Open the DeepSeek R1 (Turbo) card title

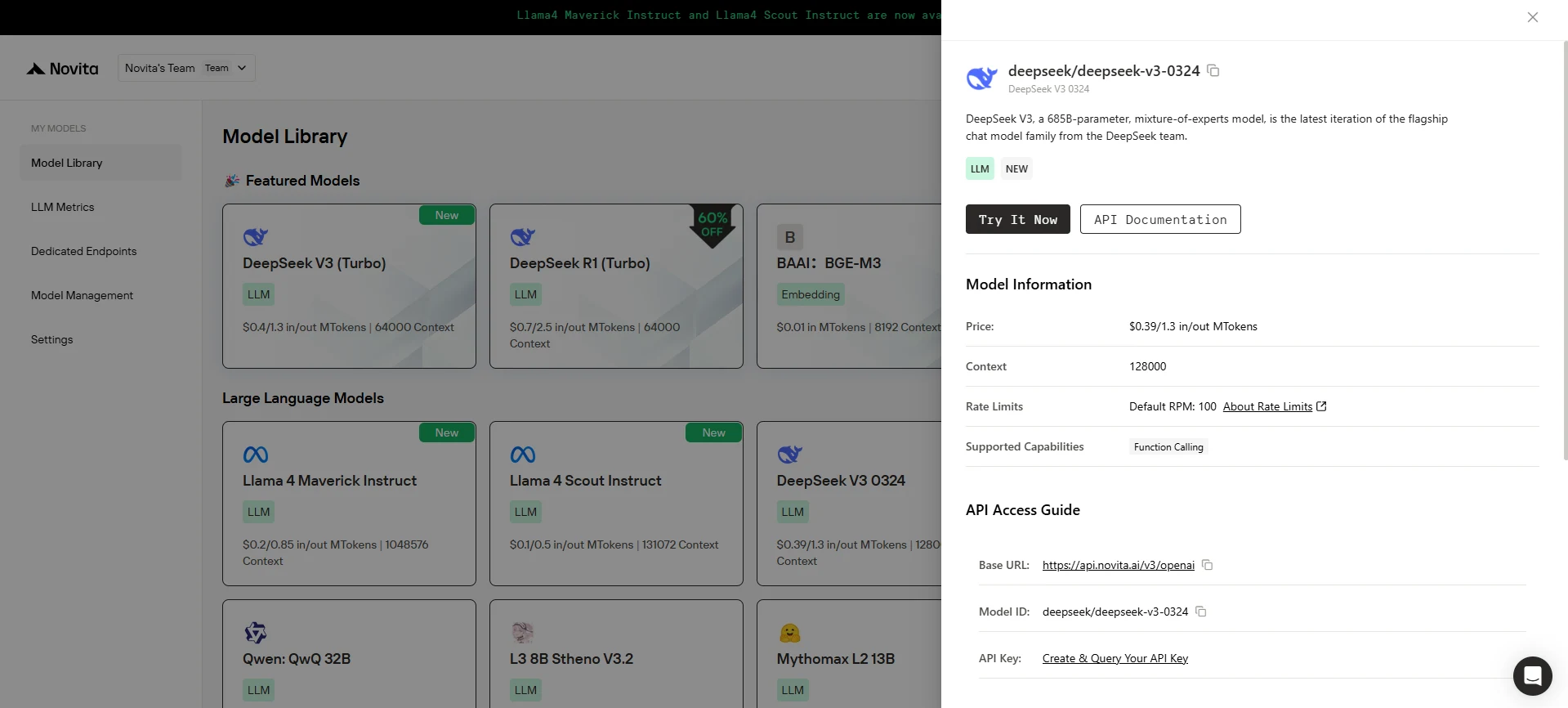(x=580, y=263)
